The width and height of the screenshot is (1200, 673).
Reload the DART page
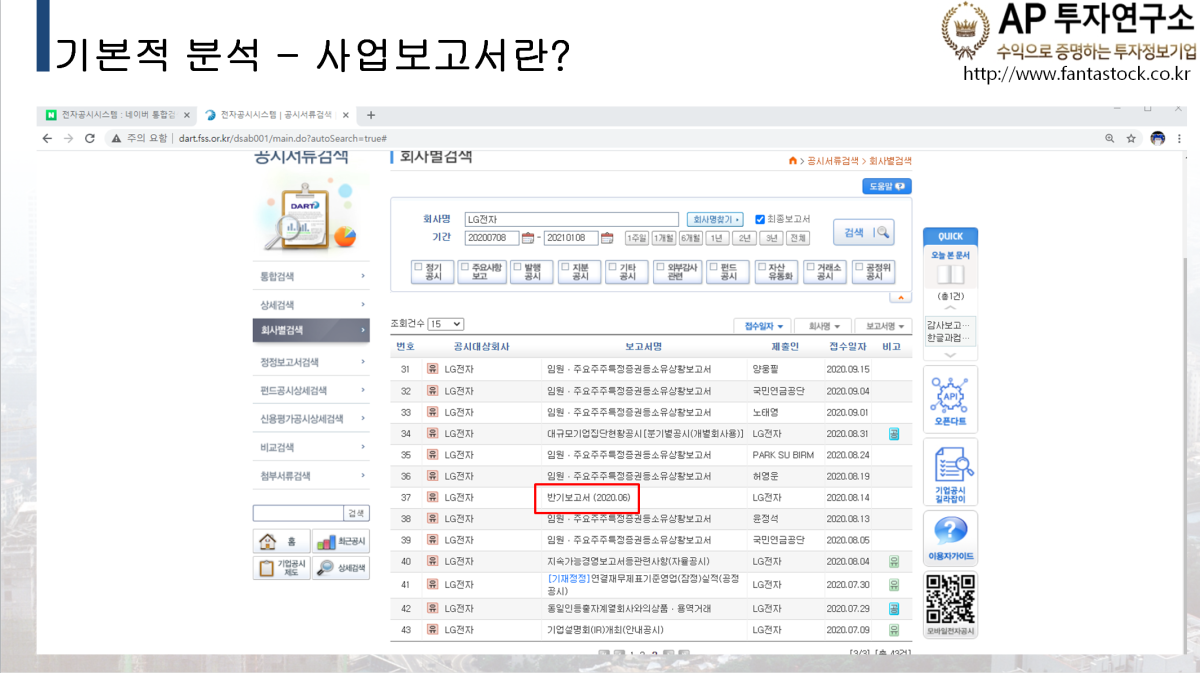88,138
